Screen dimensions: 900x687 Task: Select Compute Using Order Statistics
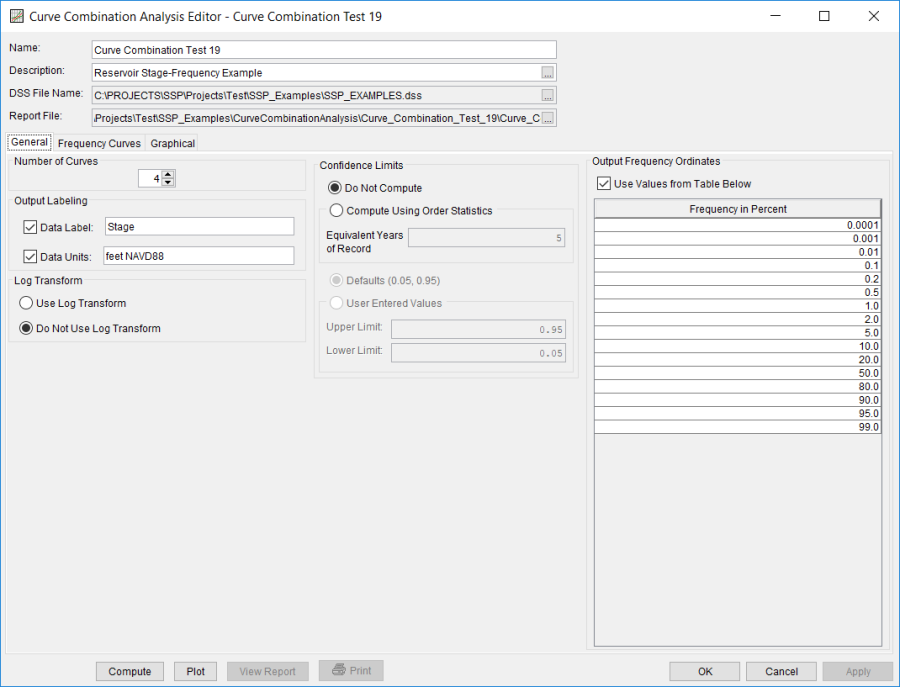click(x=336, y=210)
